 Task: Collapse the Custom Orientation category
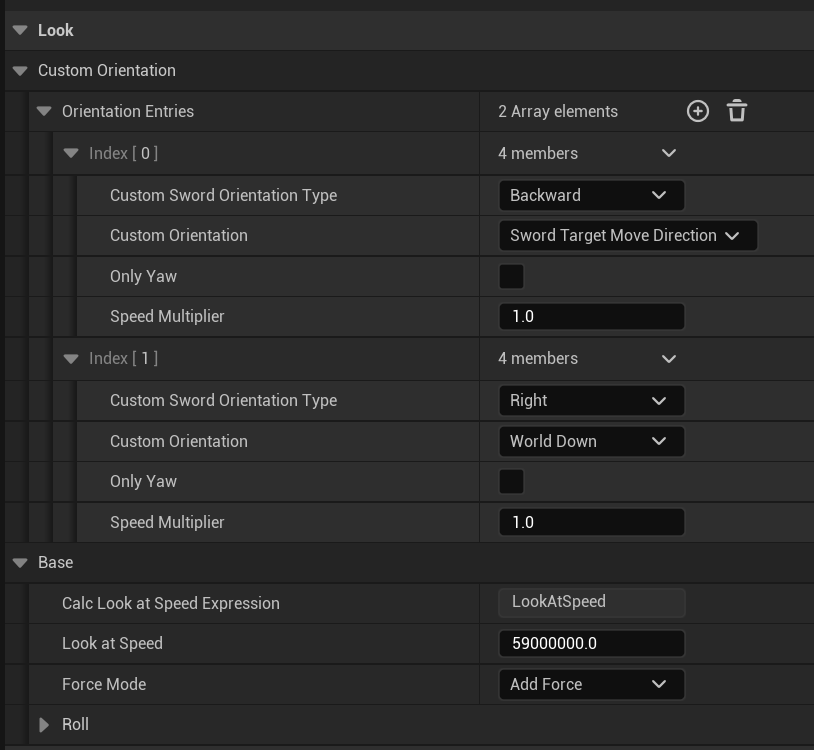point(20,70)
